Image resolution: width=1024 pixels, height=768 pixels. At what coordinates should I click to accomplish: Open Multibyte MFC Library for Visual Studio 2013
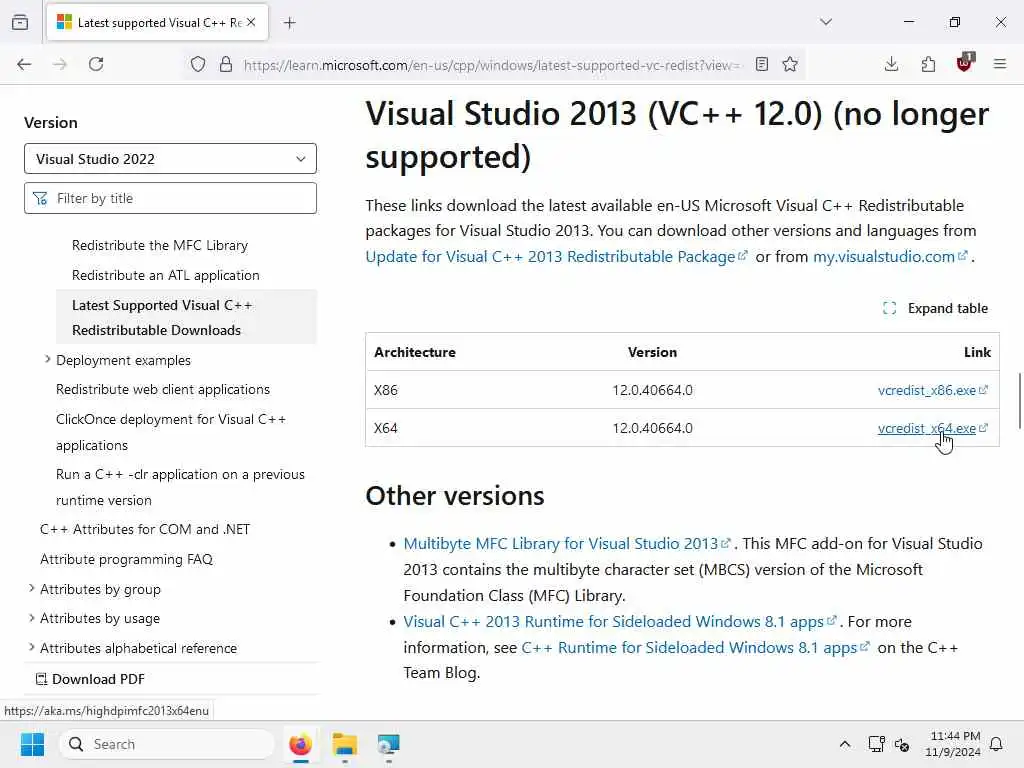(566, 544)
